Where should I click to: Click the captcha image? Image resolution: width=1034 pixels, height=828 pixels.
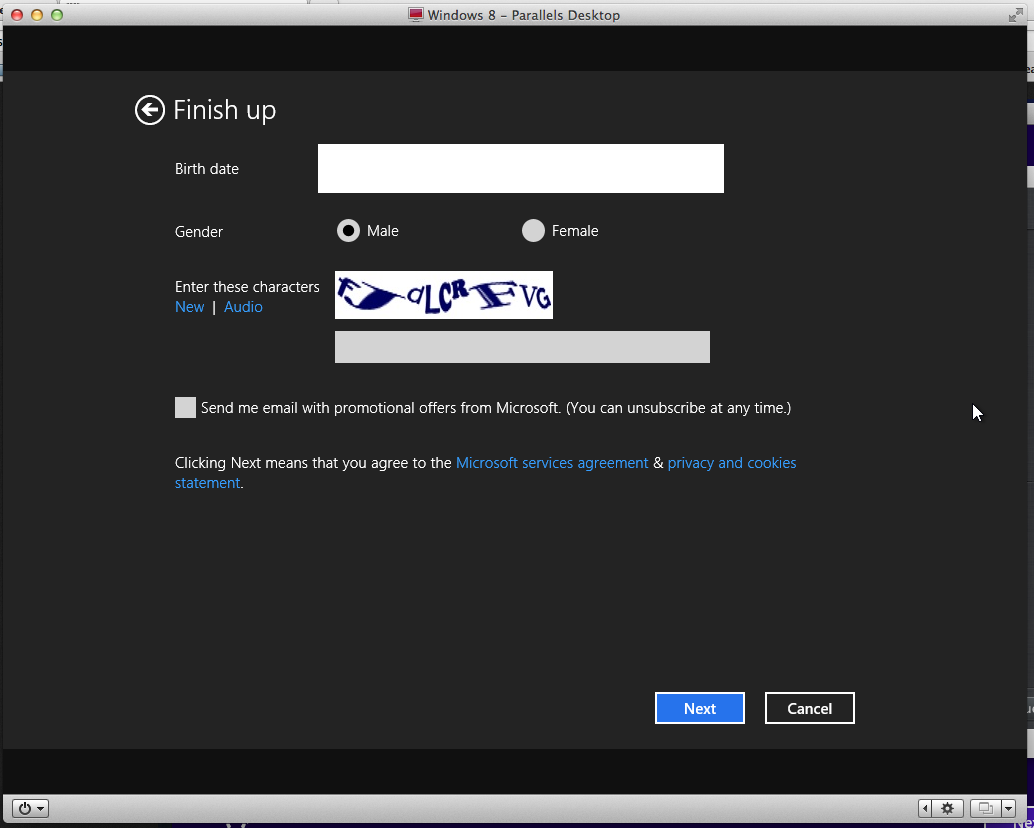pos(444,295)
